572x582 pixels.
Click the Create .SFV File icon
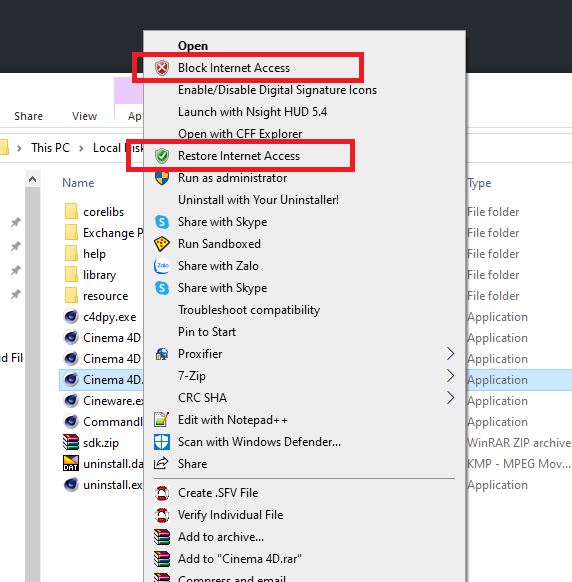point(162,493)
